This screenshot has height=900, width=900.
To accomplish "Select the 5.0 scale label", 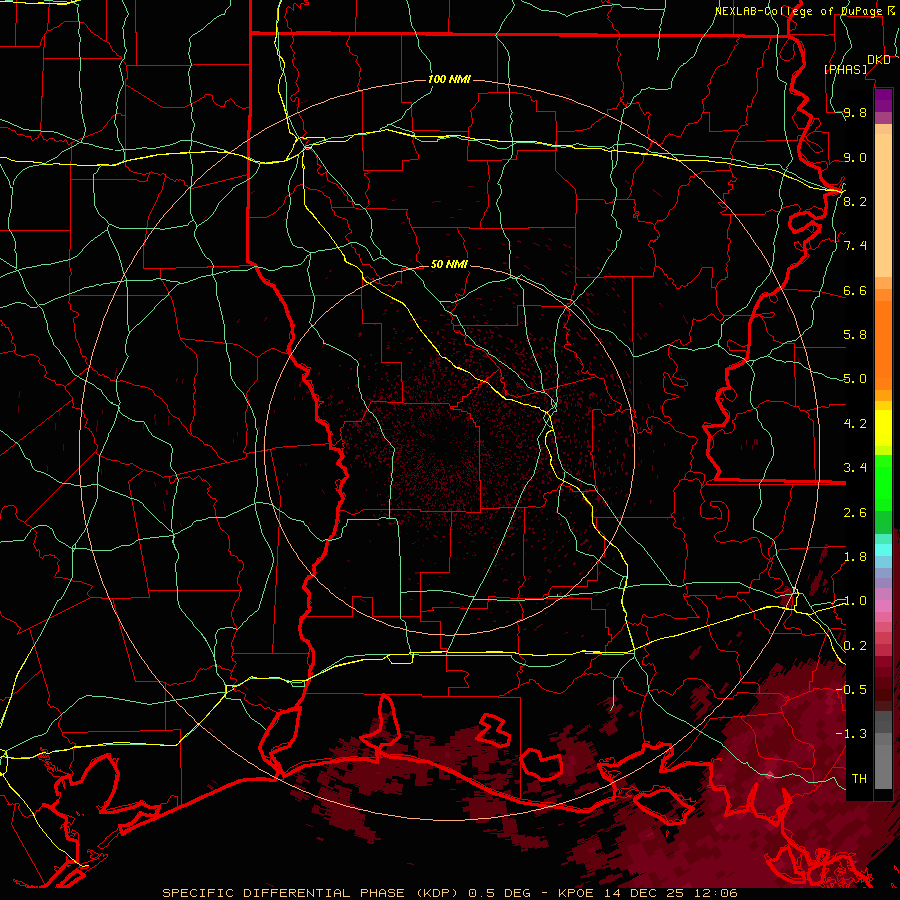I will click(x=855, y=379).
